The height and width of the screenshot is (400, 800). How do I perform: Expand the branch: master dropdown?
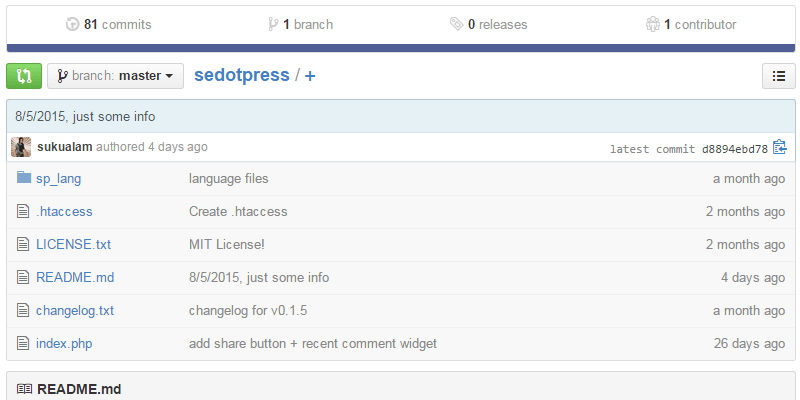coord(116,76)
